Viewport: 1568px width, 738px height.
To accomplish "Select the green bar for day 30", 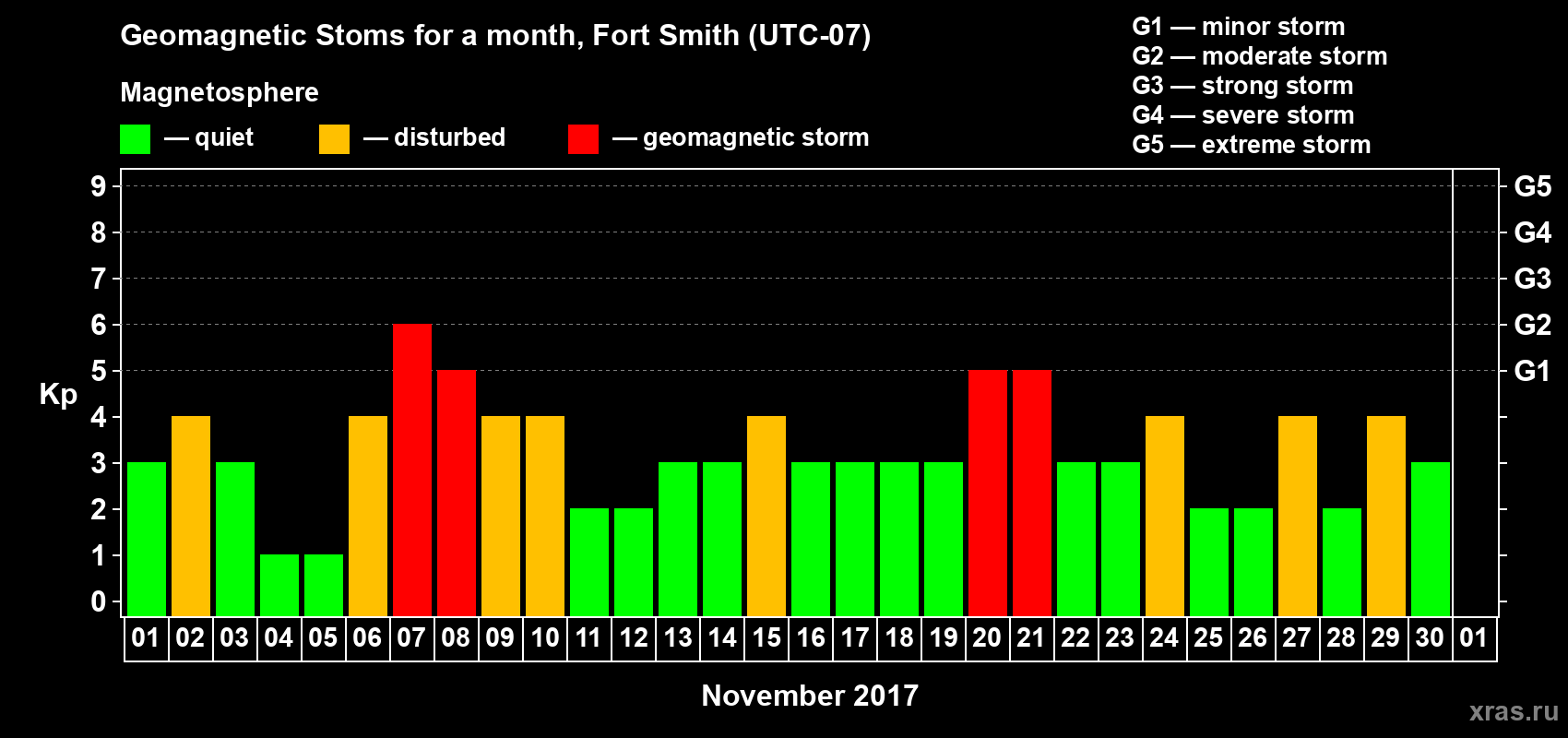I will point(1431,540).
